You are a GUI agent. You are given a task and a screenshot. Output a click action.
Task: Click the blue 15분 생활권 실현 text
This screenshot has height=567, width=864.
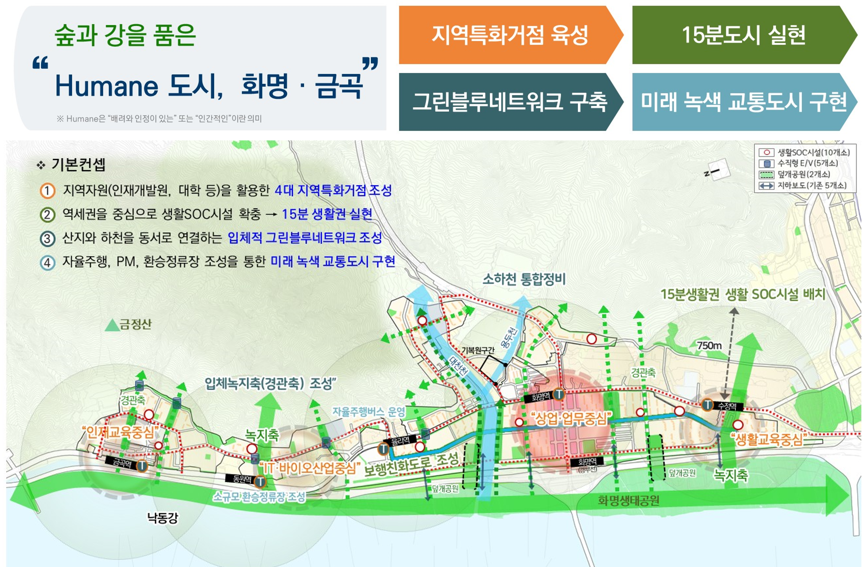click(327, 214)
